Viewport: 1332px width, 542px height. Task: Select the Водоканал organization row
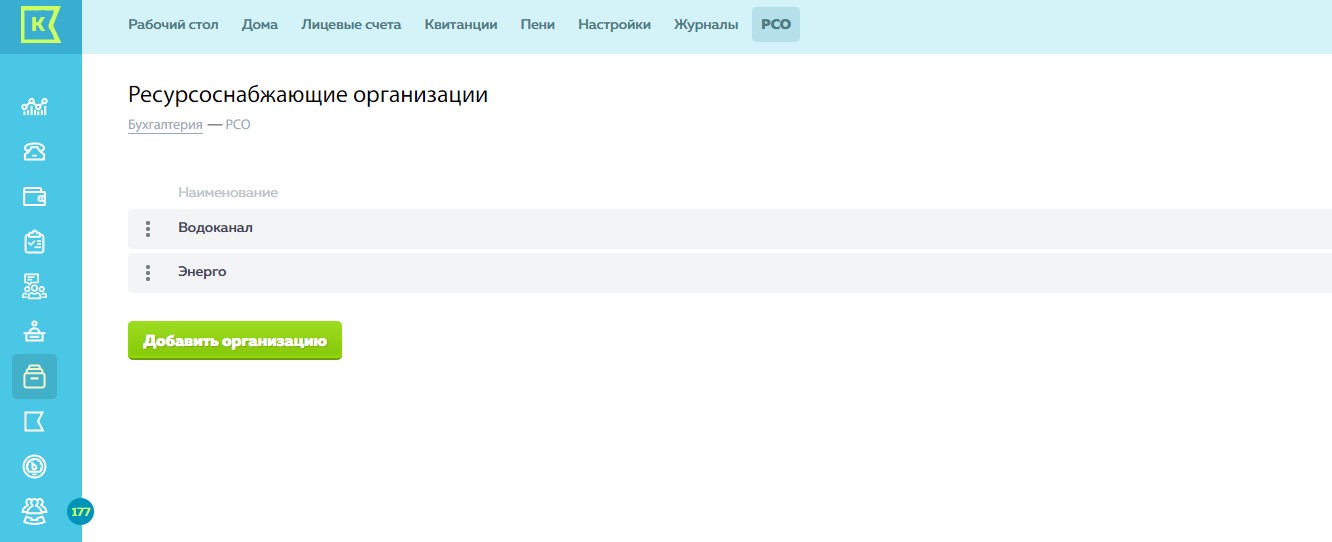(x=730, y=229)
